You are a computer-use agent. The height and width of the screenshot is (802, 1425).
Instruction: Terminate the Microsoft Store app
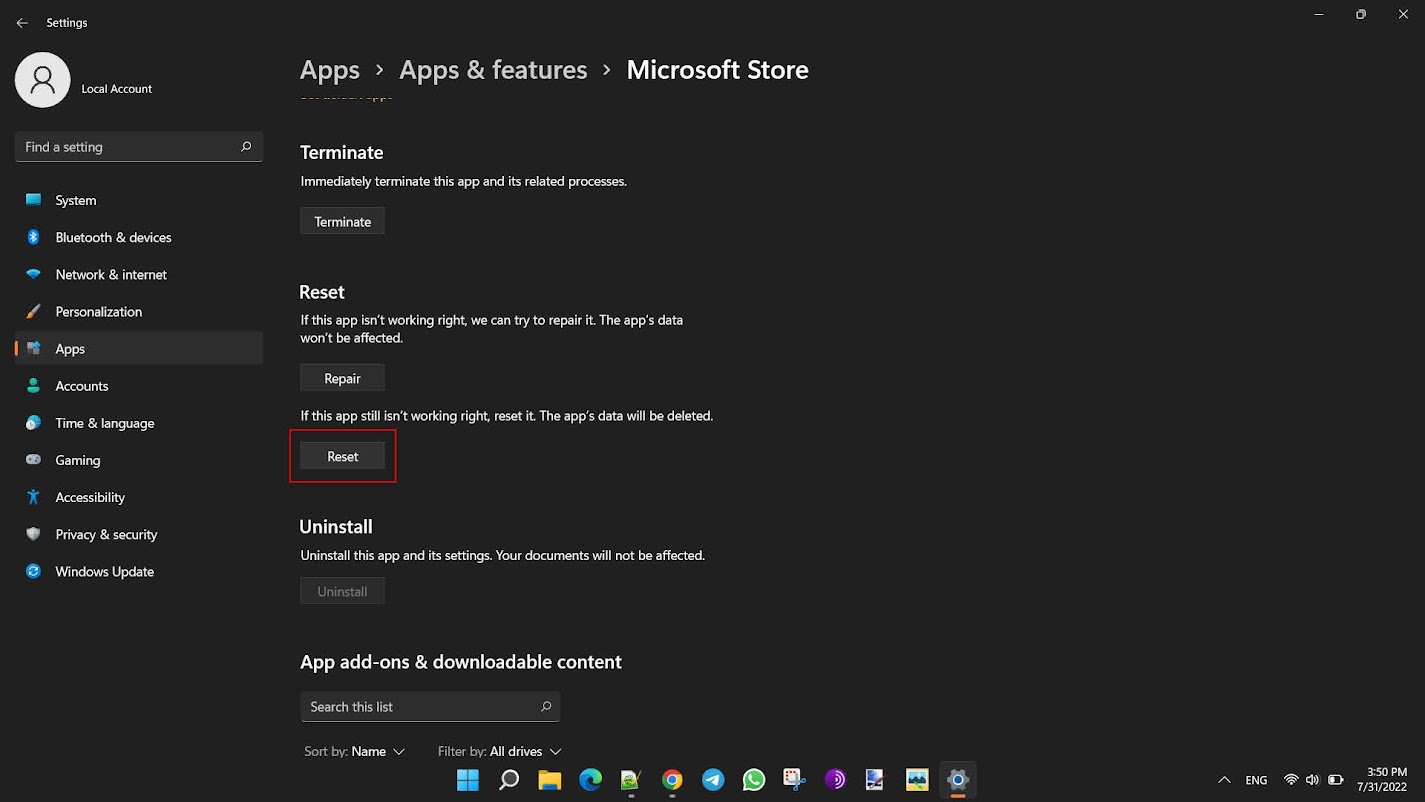point(342,221)
